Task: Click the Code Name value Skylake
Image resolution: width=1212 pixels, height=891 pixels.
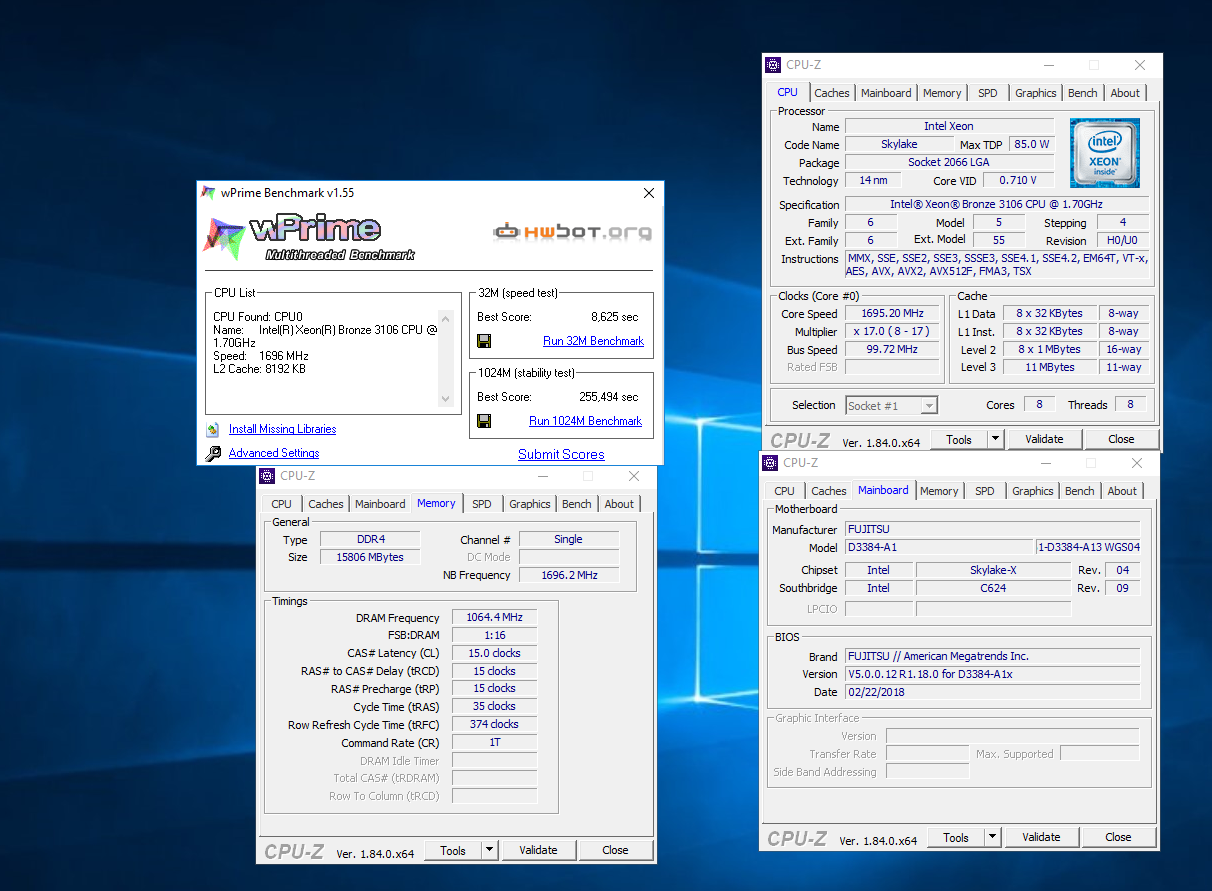Action: [x=899, y=144]
